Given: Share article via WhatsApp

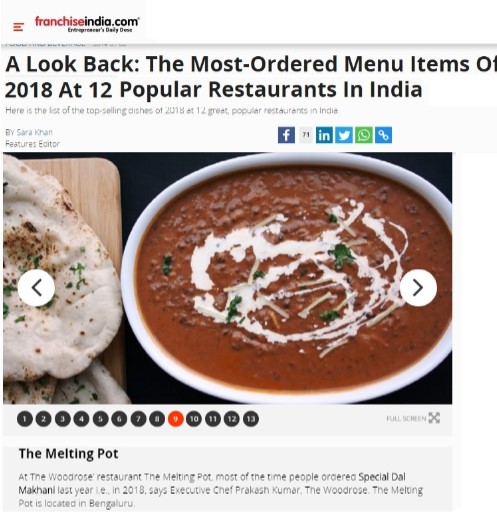Looking at the screenshot, I should pyautogui.click(x=364, y=135).
